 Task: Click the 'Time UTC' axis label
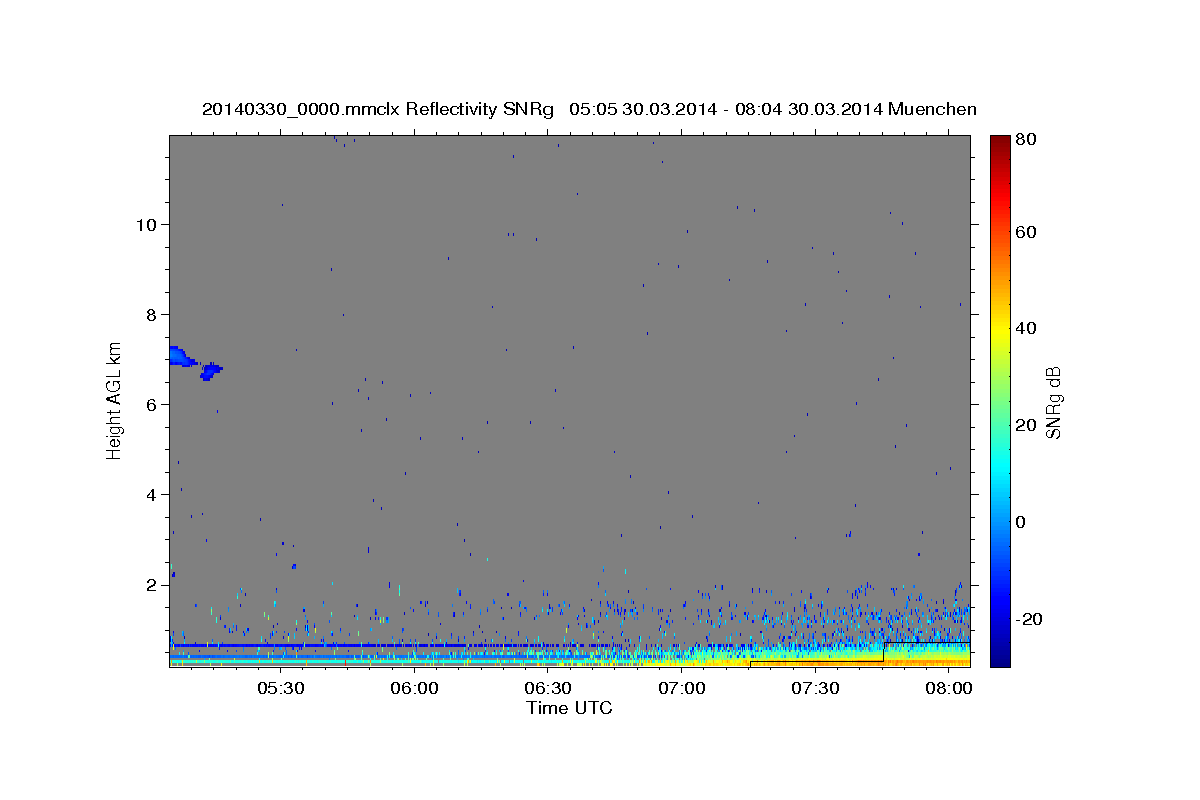coord(569,708)
